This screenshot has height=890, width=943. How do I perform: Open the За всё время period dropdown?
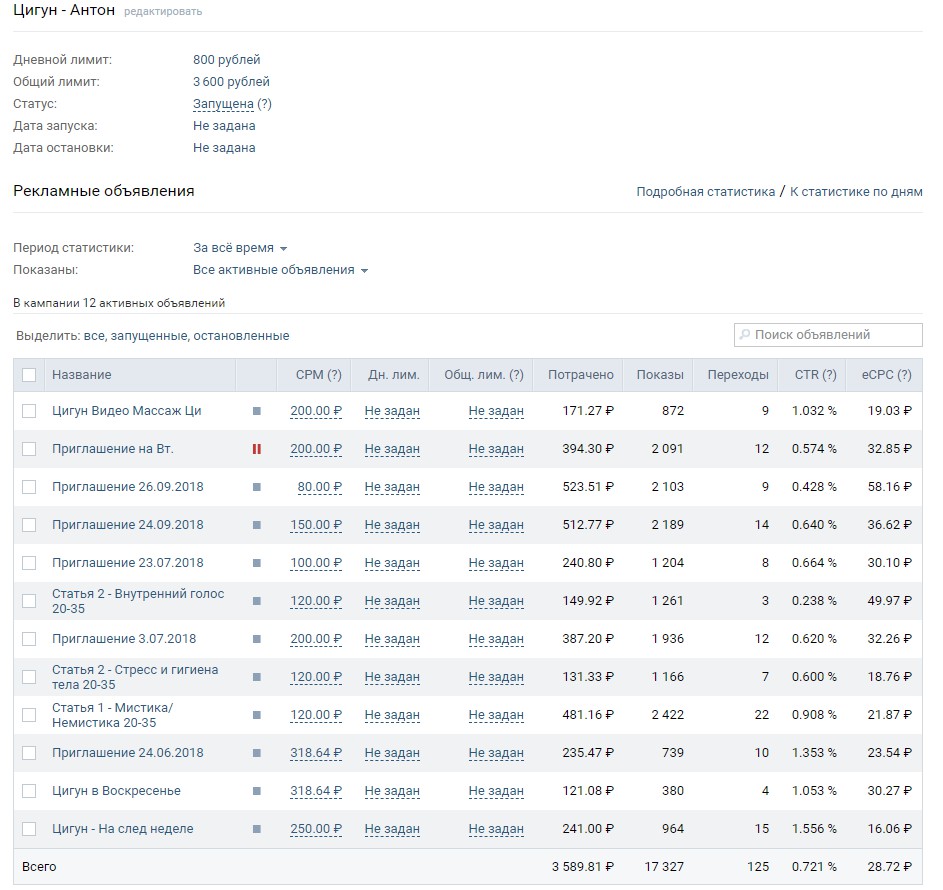(x=240, y=248)
